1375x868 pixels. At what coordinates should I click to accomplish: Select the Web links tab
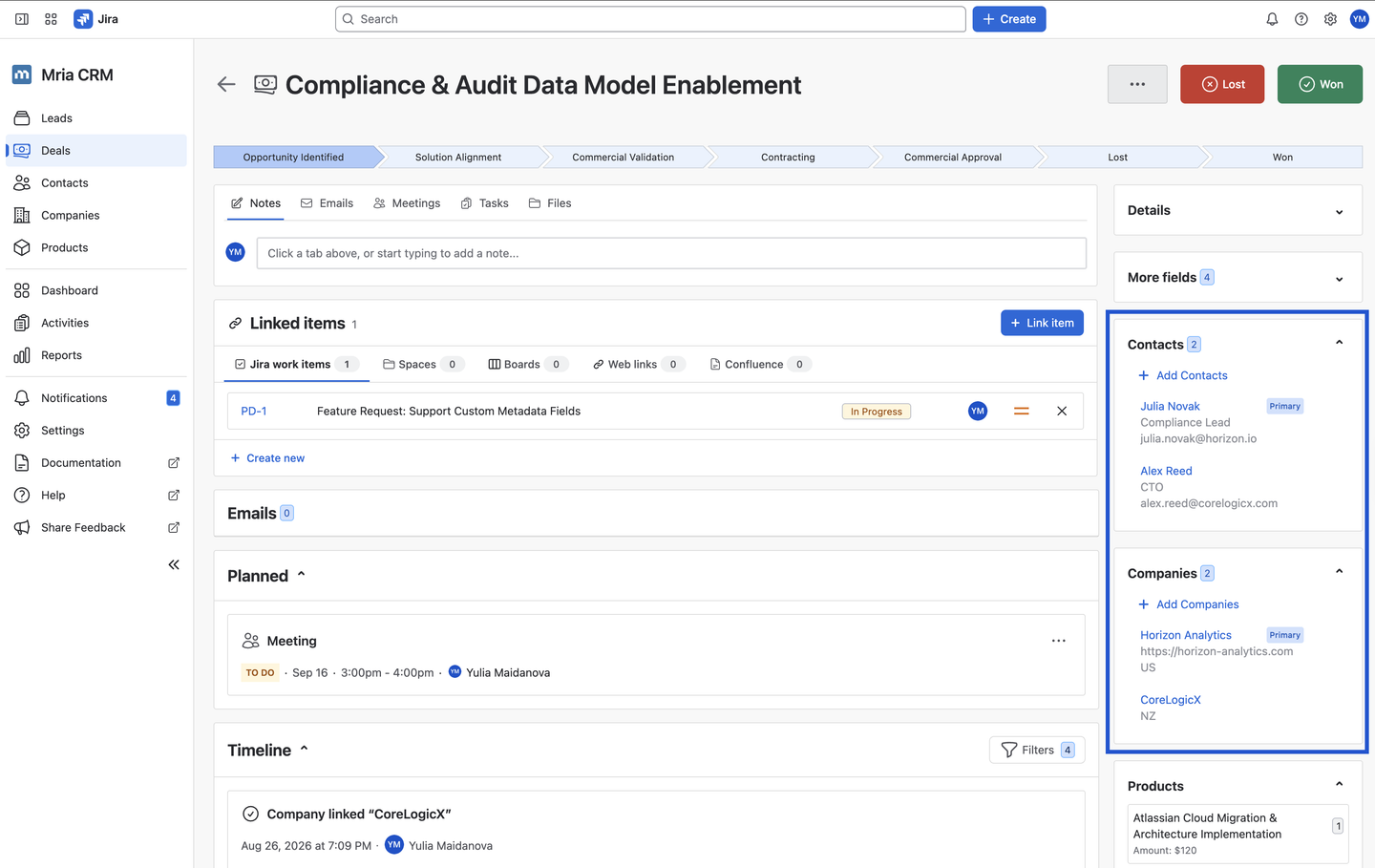(x=638, y=365)
